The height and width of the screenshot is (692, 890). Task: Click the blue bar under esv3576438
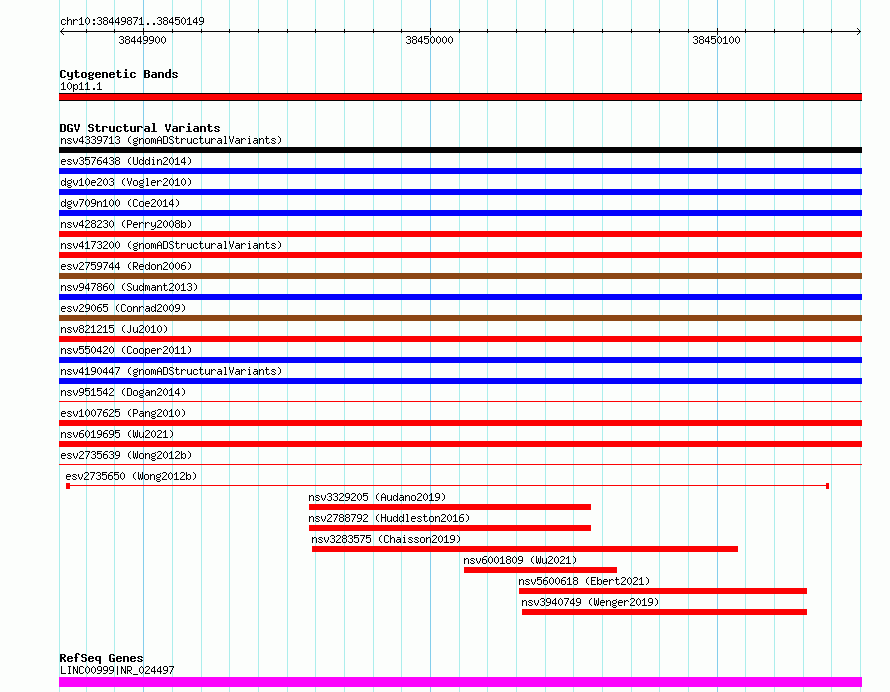point(460,171)
